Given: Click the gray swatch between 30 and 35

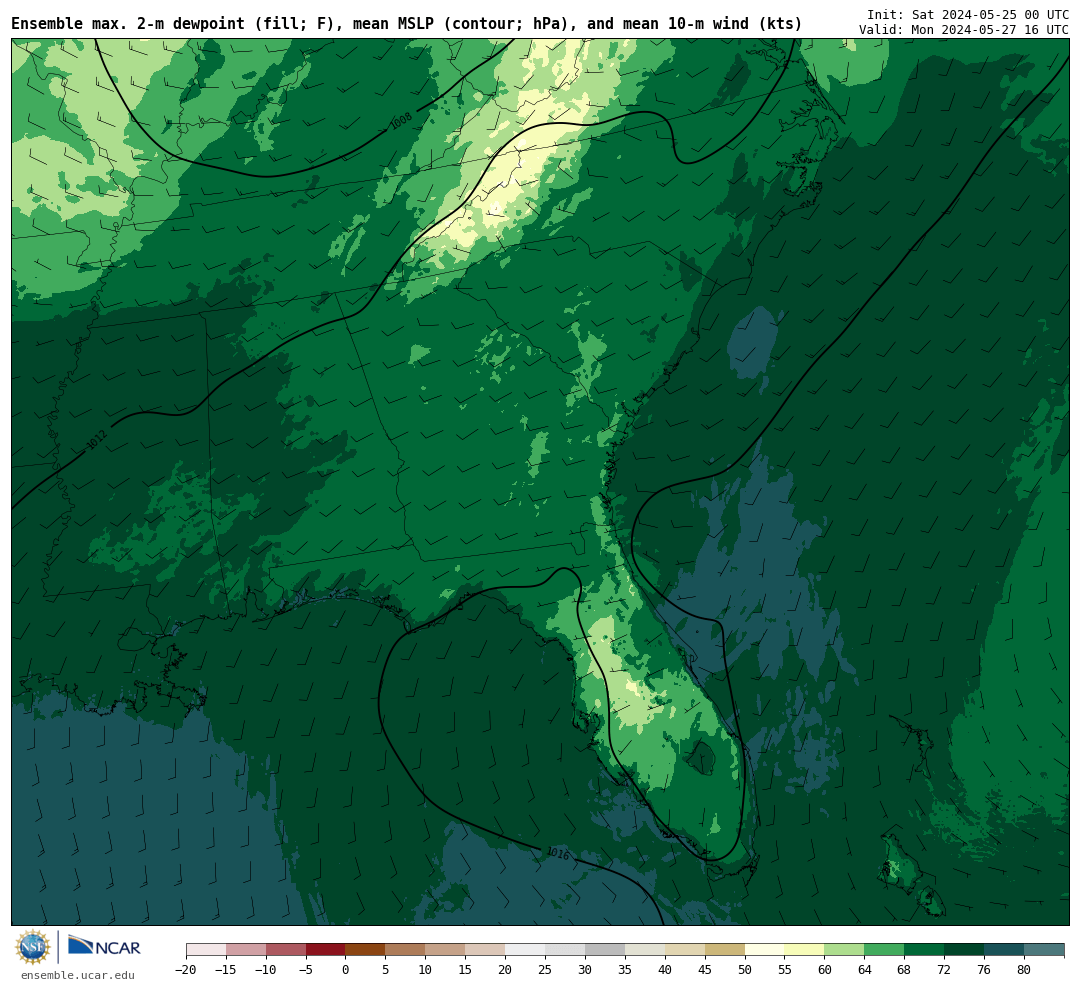Looking at the screenshot, I should pos(605,950).
